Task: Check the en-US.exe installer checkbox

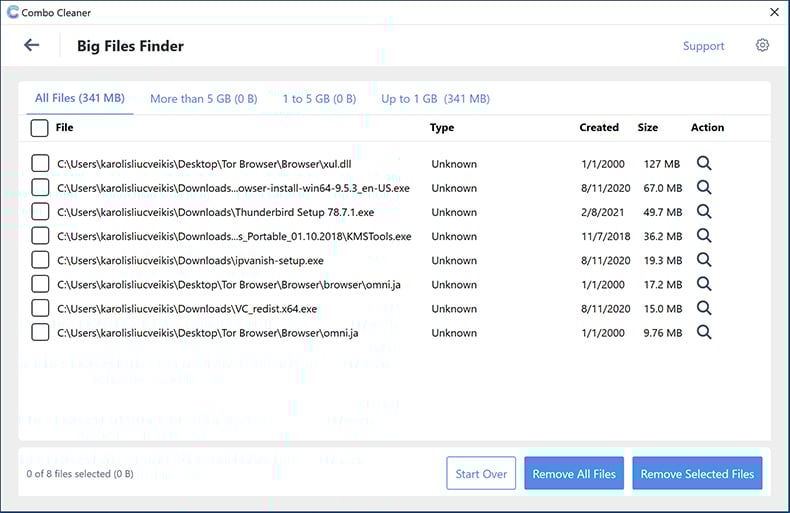Action: click(40, 187)
